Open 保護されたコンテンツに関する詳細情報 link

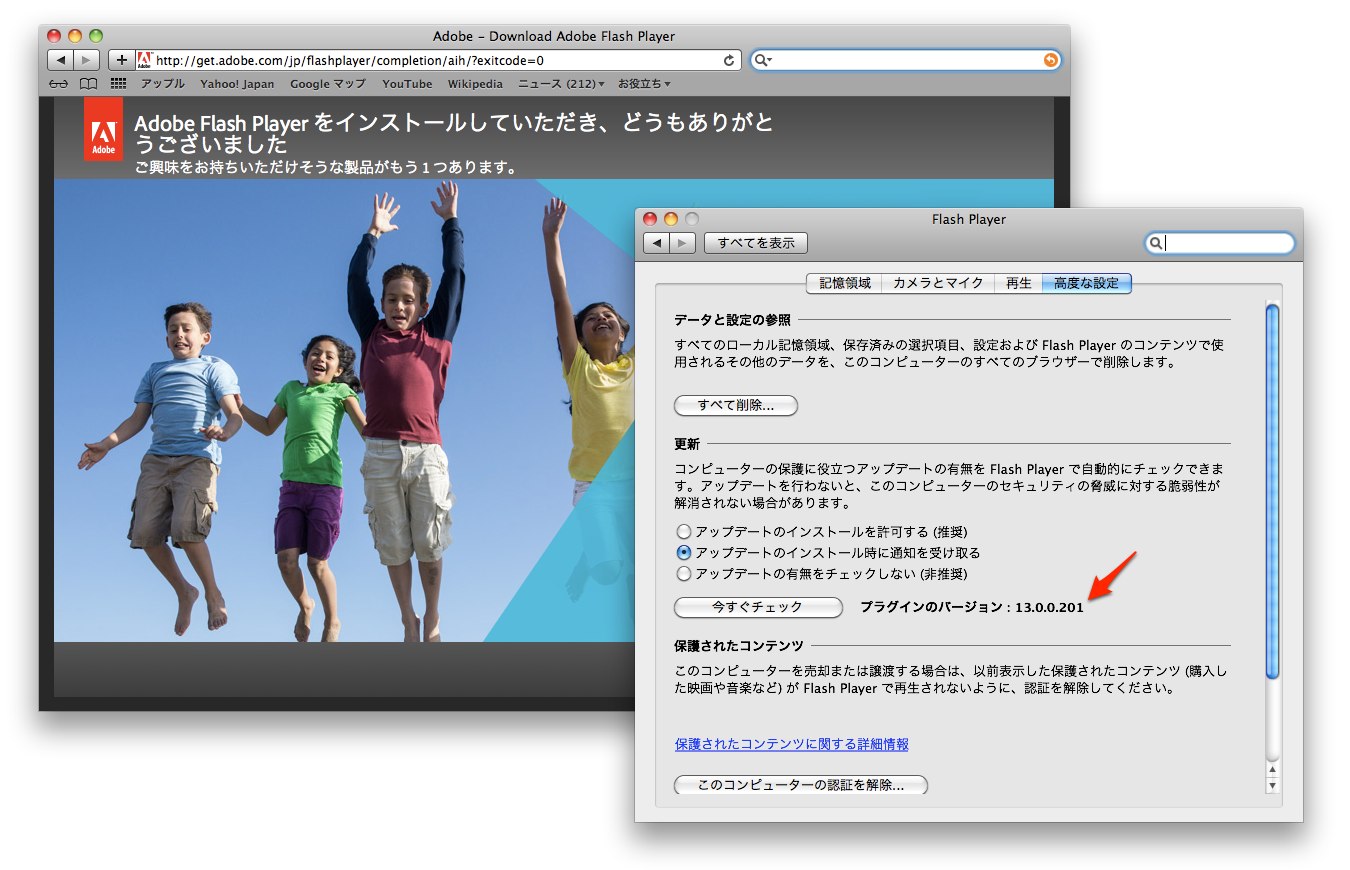click(792, 745)
